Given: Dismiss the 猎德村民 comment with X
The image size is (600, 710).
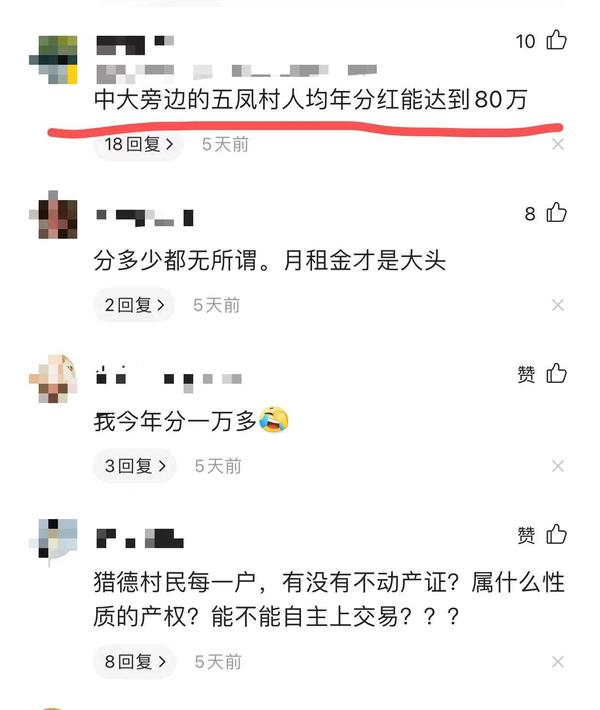Looking at the screenshot, I should coord(558,662).
